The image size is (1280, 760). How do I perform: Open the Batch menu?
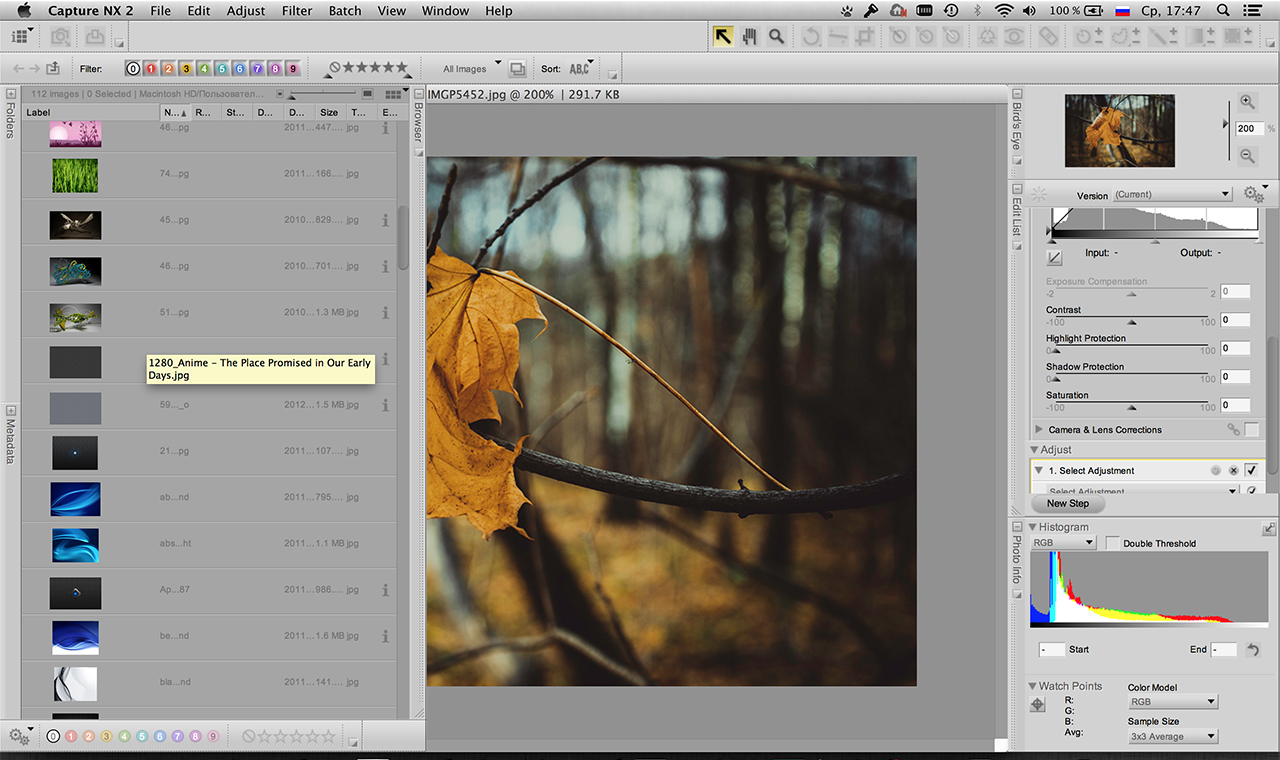pyautogui.click(x=345, y=11)
